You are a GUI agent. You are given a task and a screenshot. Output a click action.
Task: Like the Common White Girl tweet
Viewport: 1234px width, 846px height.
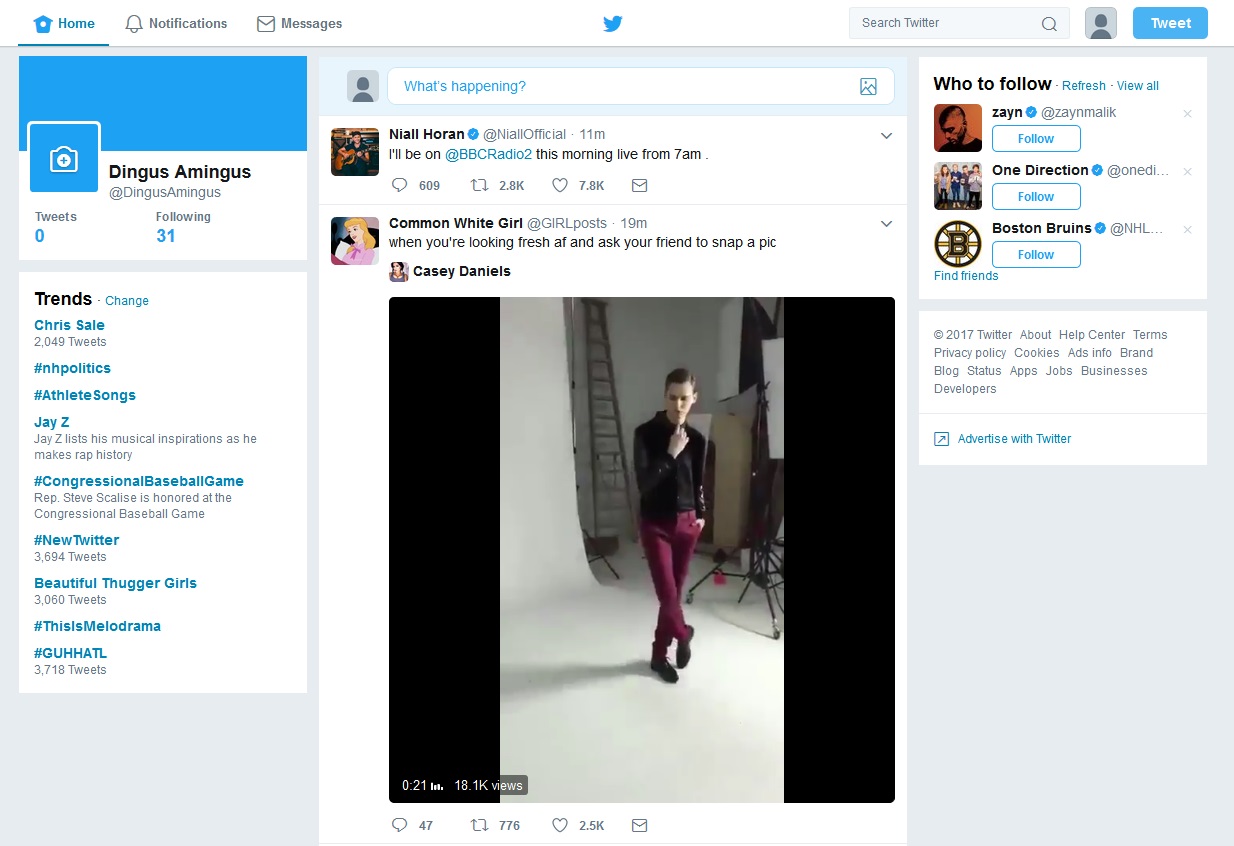tap(560, 825)
